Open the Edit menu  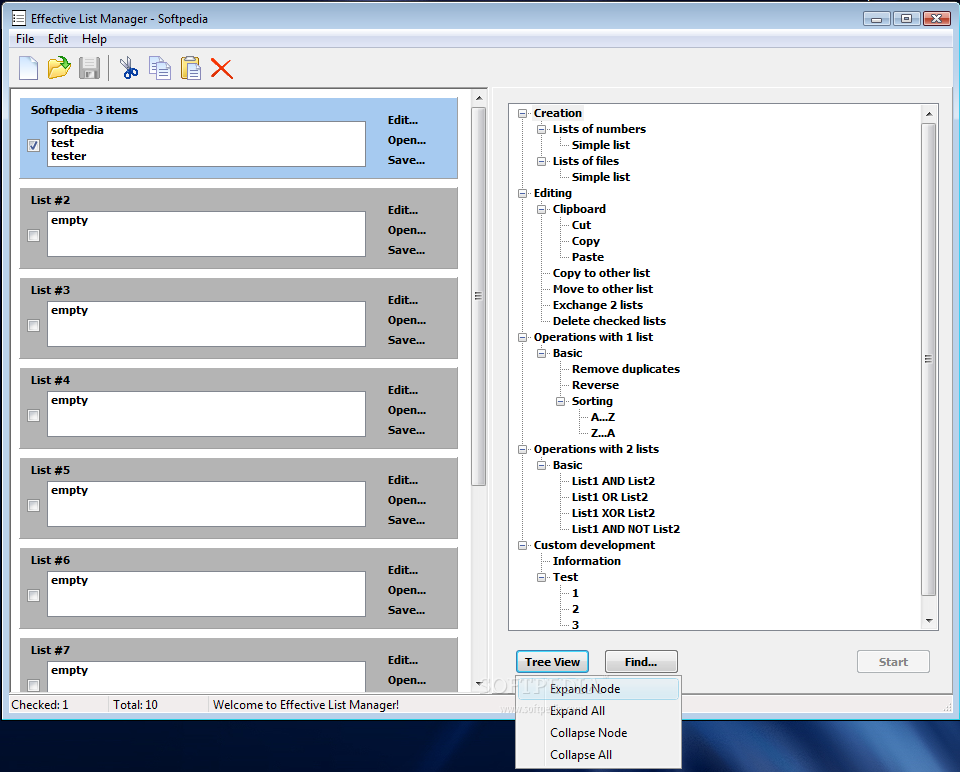(58, 39)
